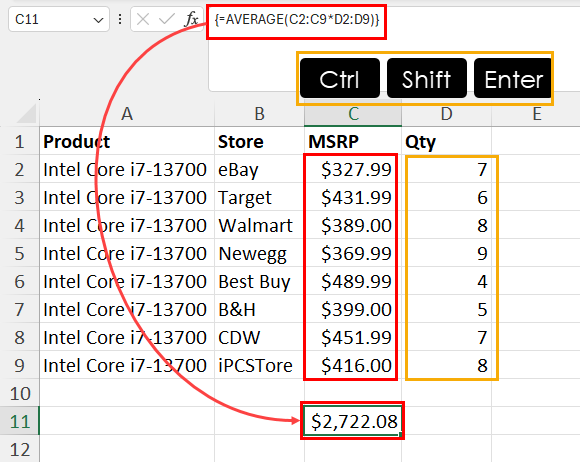The height and width of the screenshot is (462, 580).
Task: Select Product cell in iPCSTore row
Action: click(127, 365)
